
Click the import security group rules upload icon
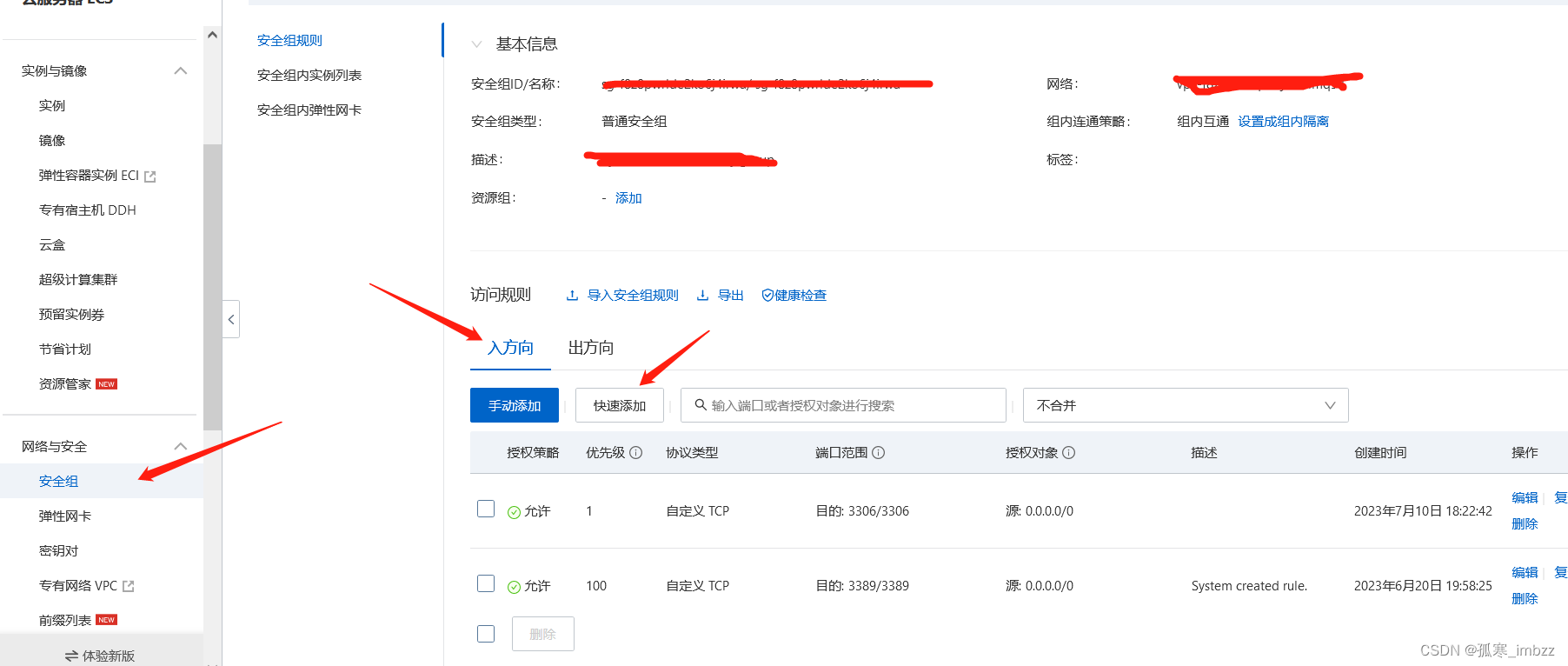coord(572,296)
